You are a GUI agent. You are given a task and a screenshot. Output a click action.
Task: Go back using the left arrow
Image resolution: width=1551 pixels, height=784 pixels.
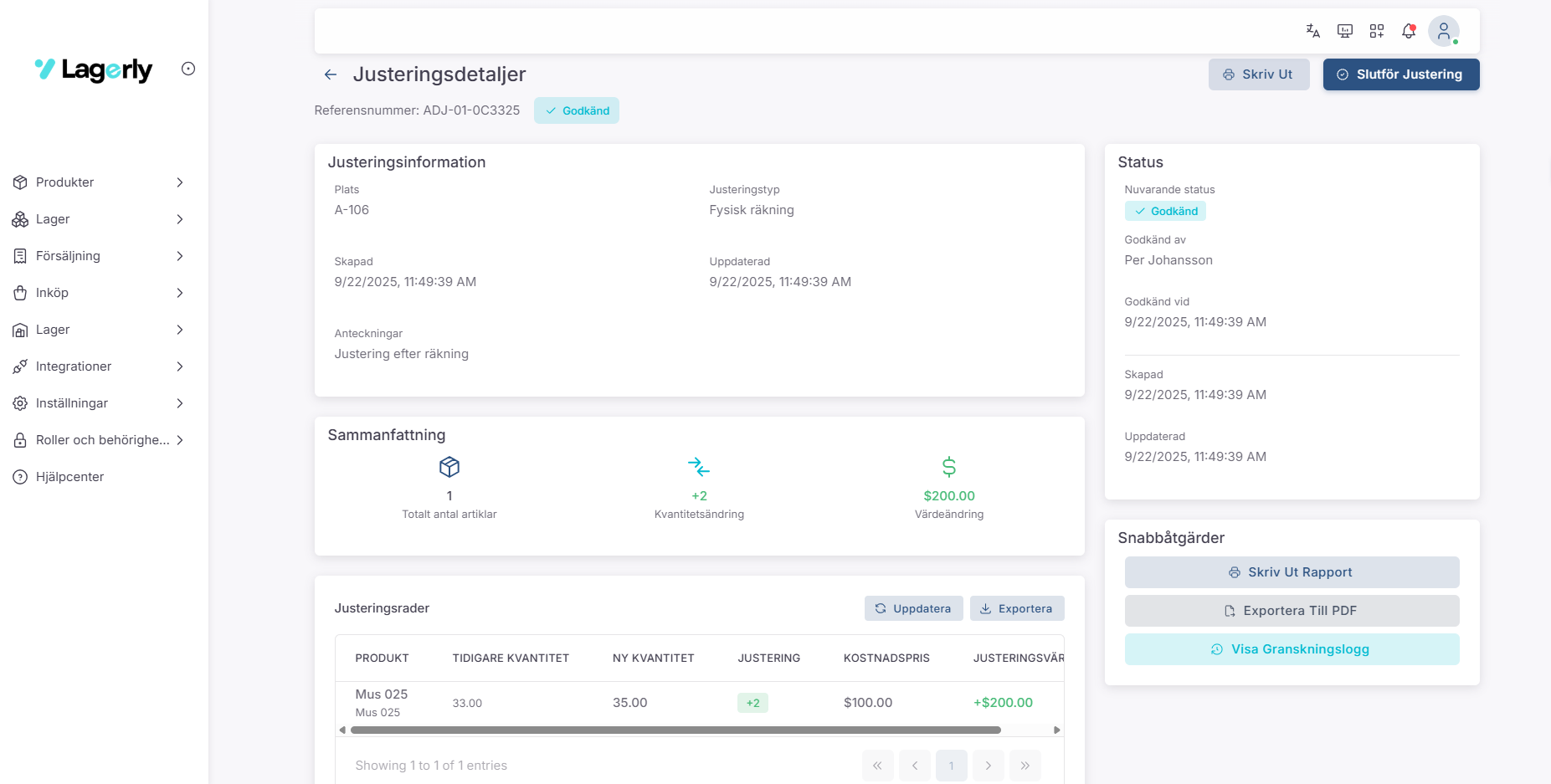(331, 74)
